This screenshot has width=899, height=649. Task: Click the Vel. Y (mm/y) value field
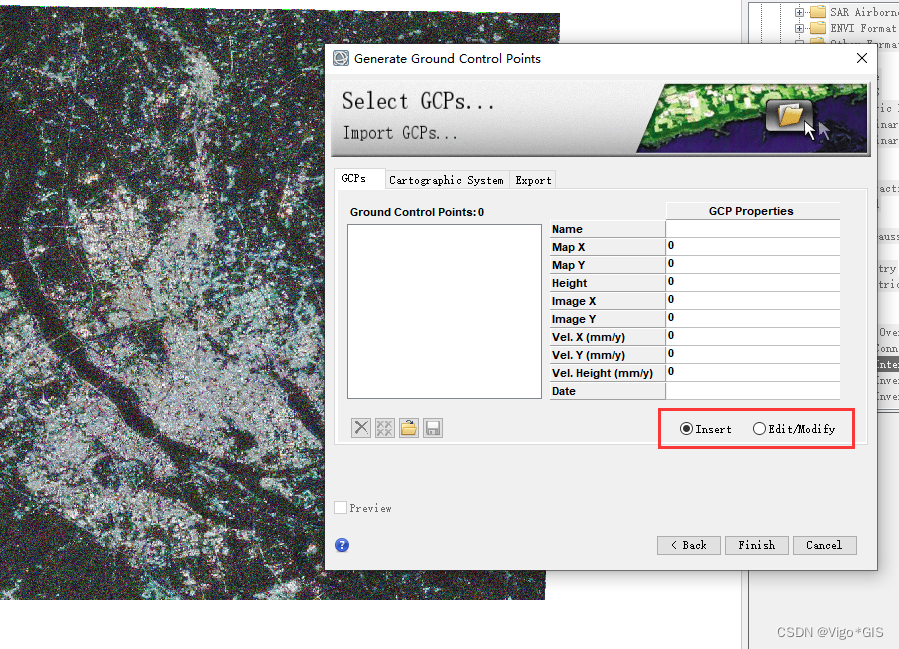[752, 354]
